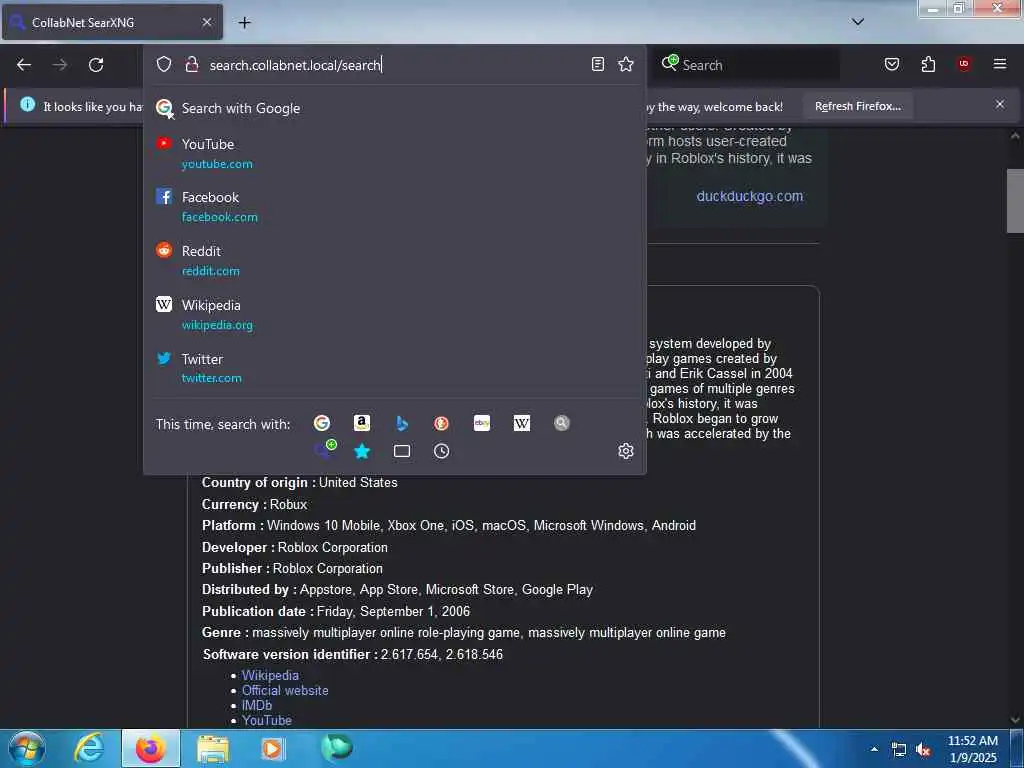Open tracking protection shield icon

point(164,64)
